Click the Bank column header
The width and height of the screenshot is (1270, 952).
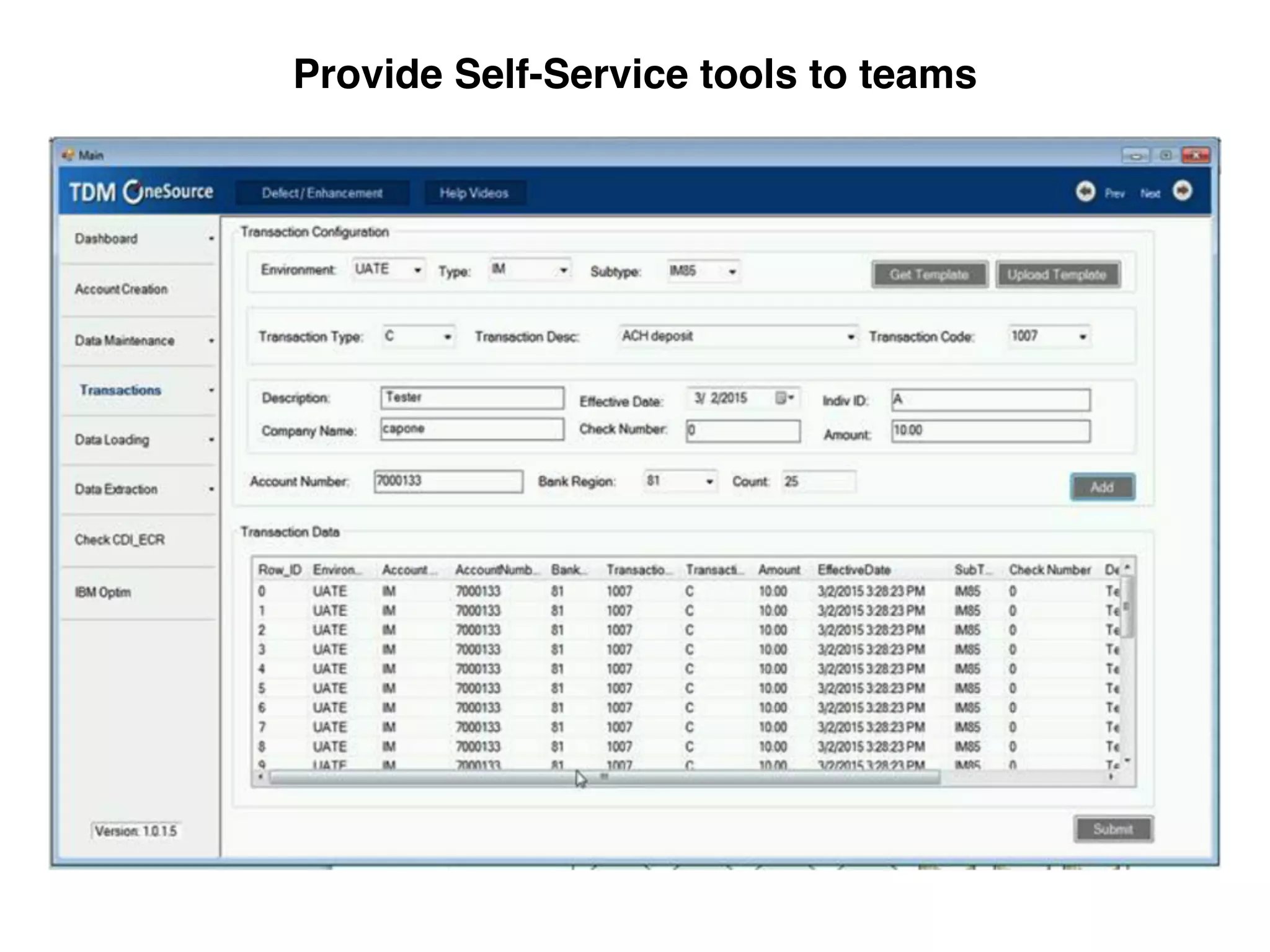tap(569, 570)
